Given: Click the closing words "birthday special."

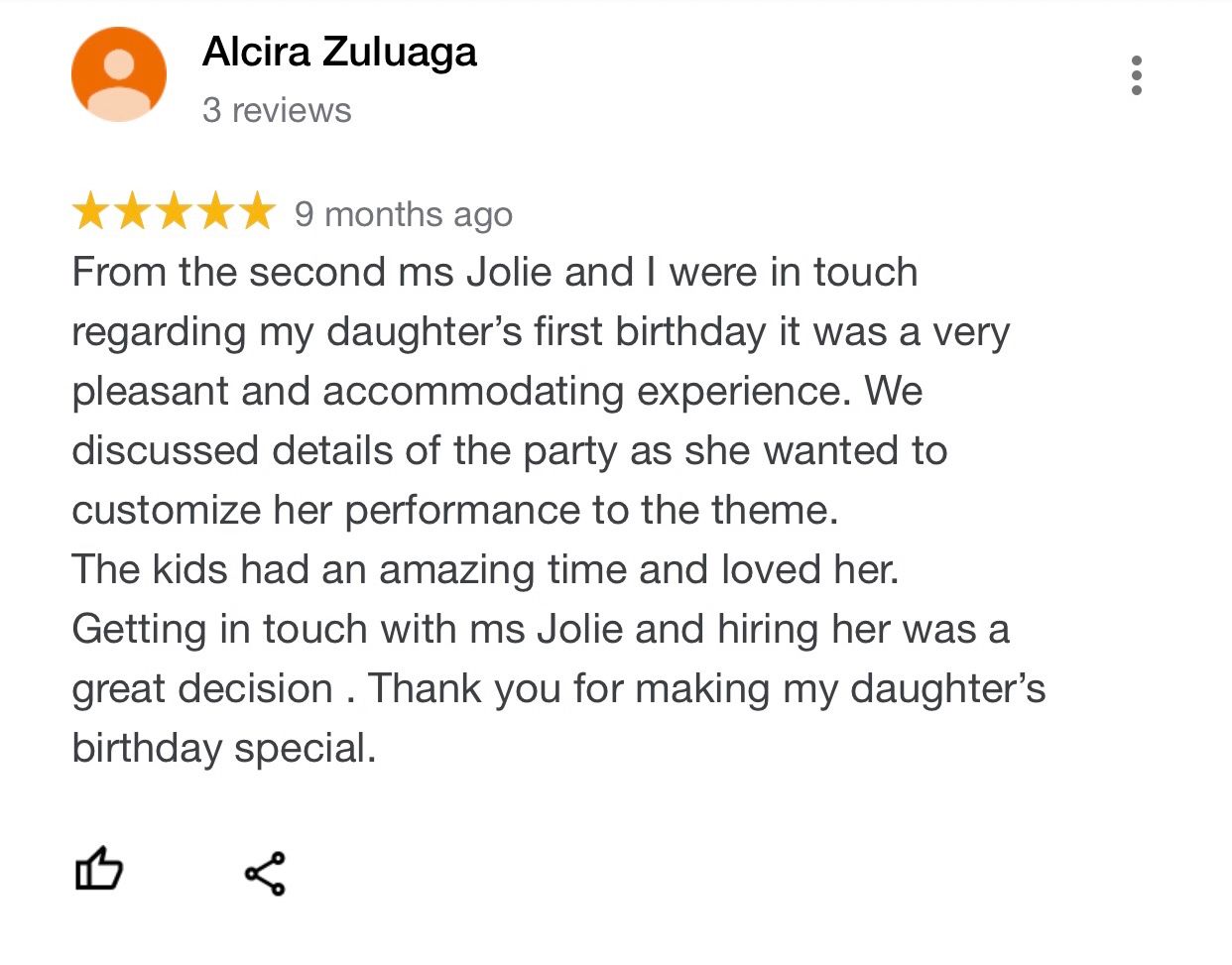Looking at the screenshot, I should pos(224,749).
